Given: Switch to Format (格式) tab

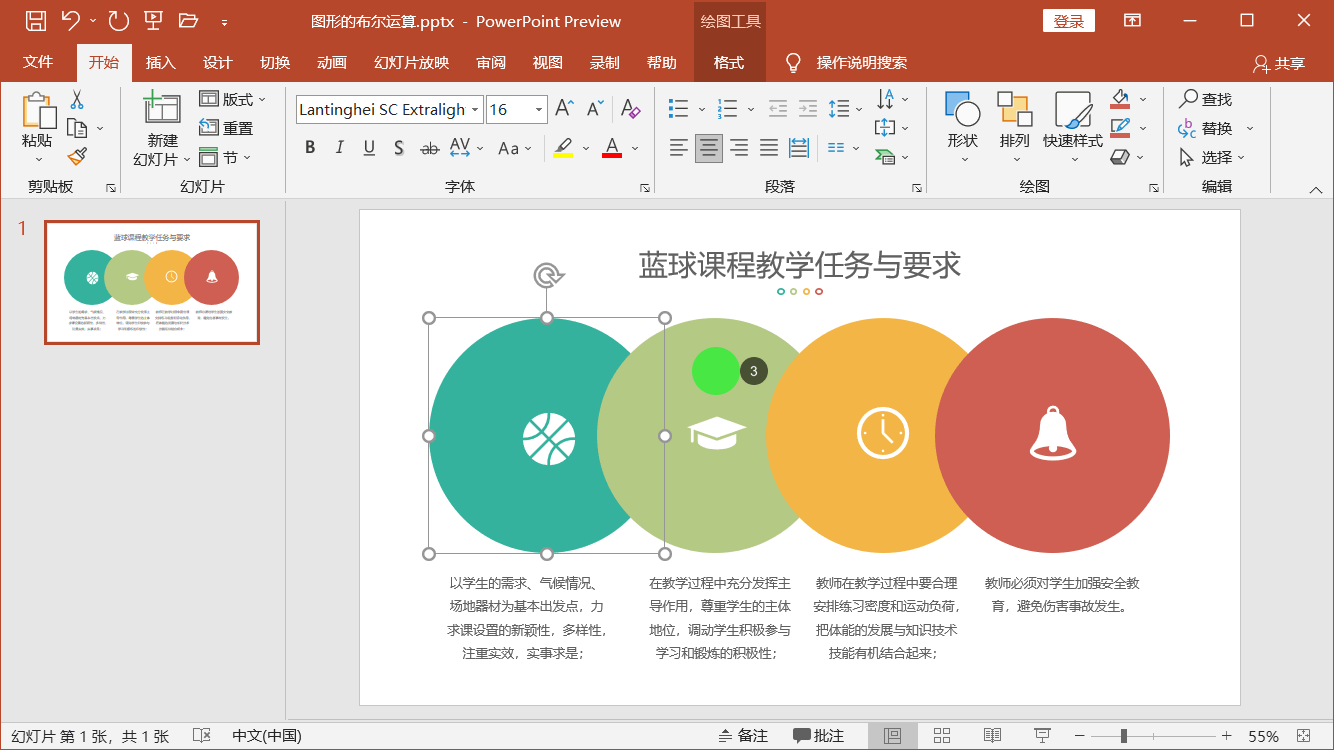Looking at the screenshot, I should click(x=729, y=62).
